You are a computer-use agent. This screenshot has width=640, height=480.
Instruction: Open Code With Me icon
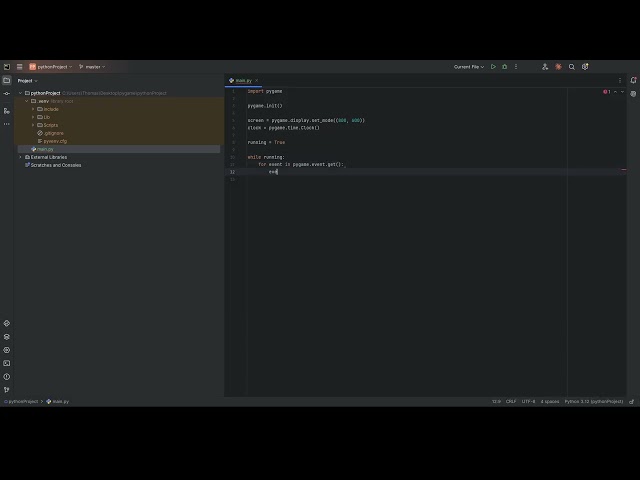tap(545, 67)
